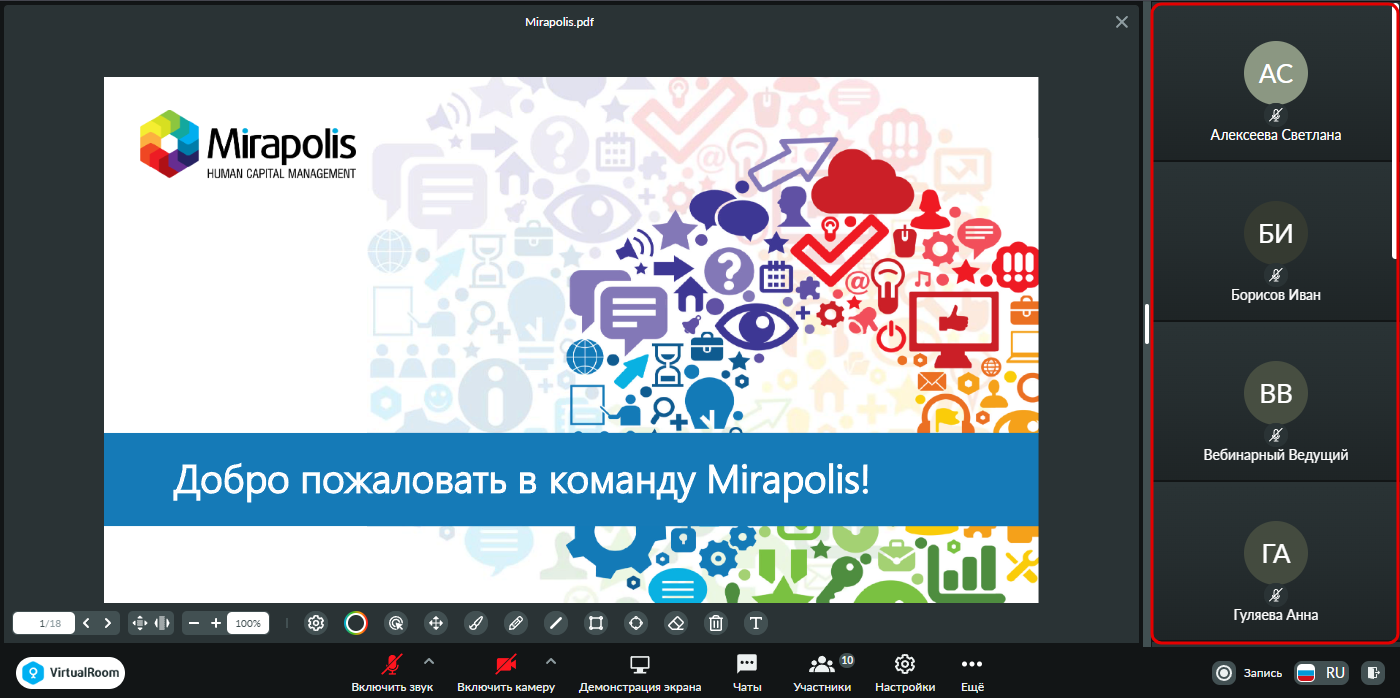Select the Brush drawing tool
The width and height of the screenshot is (1400, 698).
[x=476, y=623]
